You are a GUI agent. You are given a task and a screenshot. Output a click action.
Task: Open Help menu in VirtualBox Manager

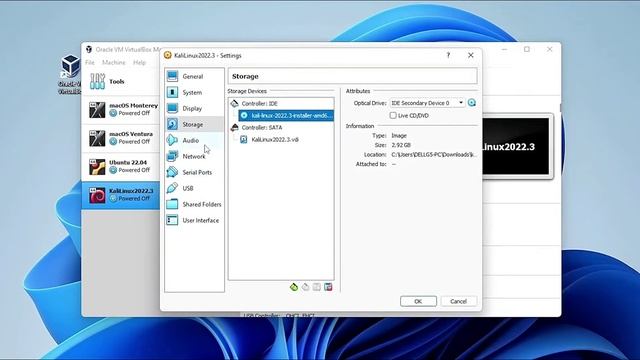point(139,62)
